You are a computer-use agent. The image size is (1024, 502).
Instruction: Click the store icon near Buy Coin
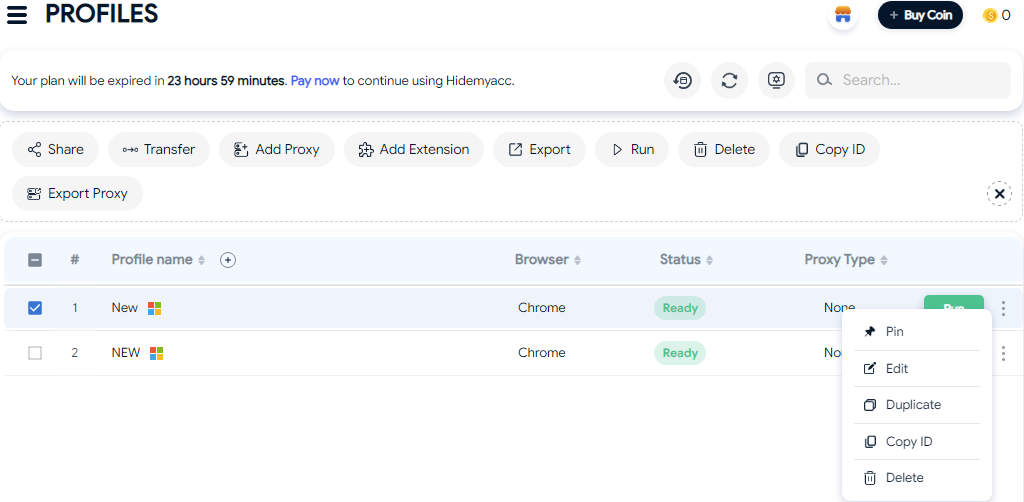click(842, 15)
